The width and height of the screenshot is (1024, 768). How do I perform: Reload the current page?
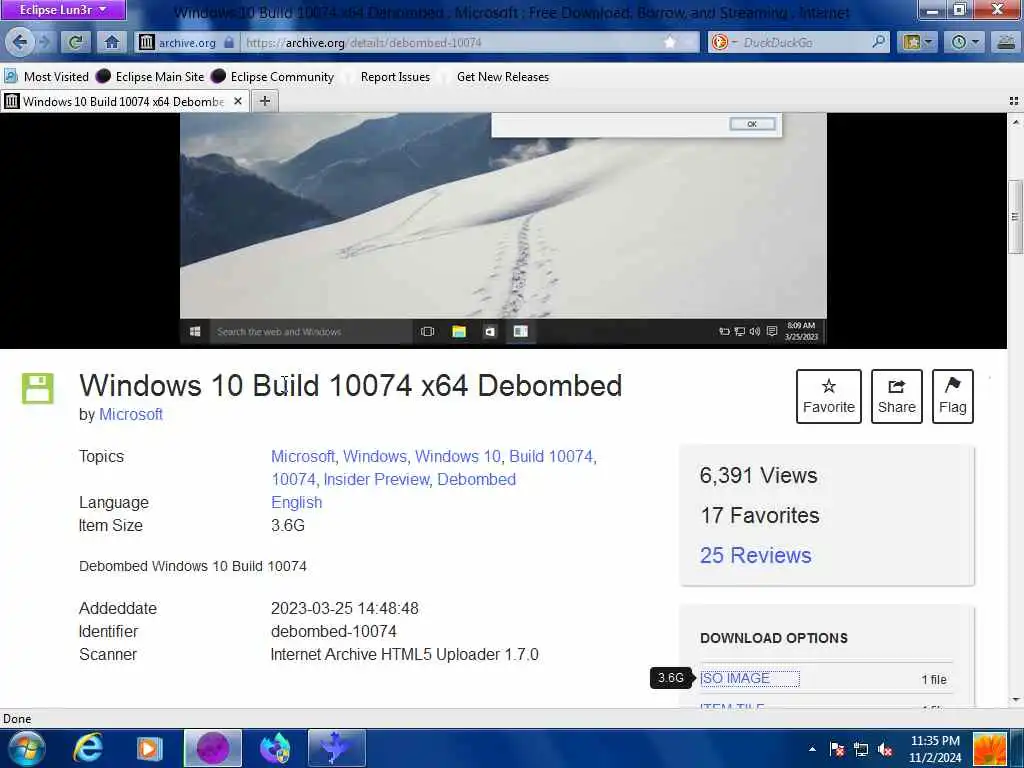pyautogui.click(x=75, y=42)
